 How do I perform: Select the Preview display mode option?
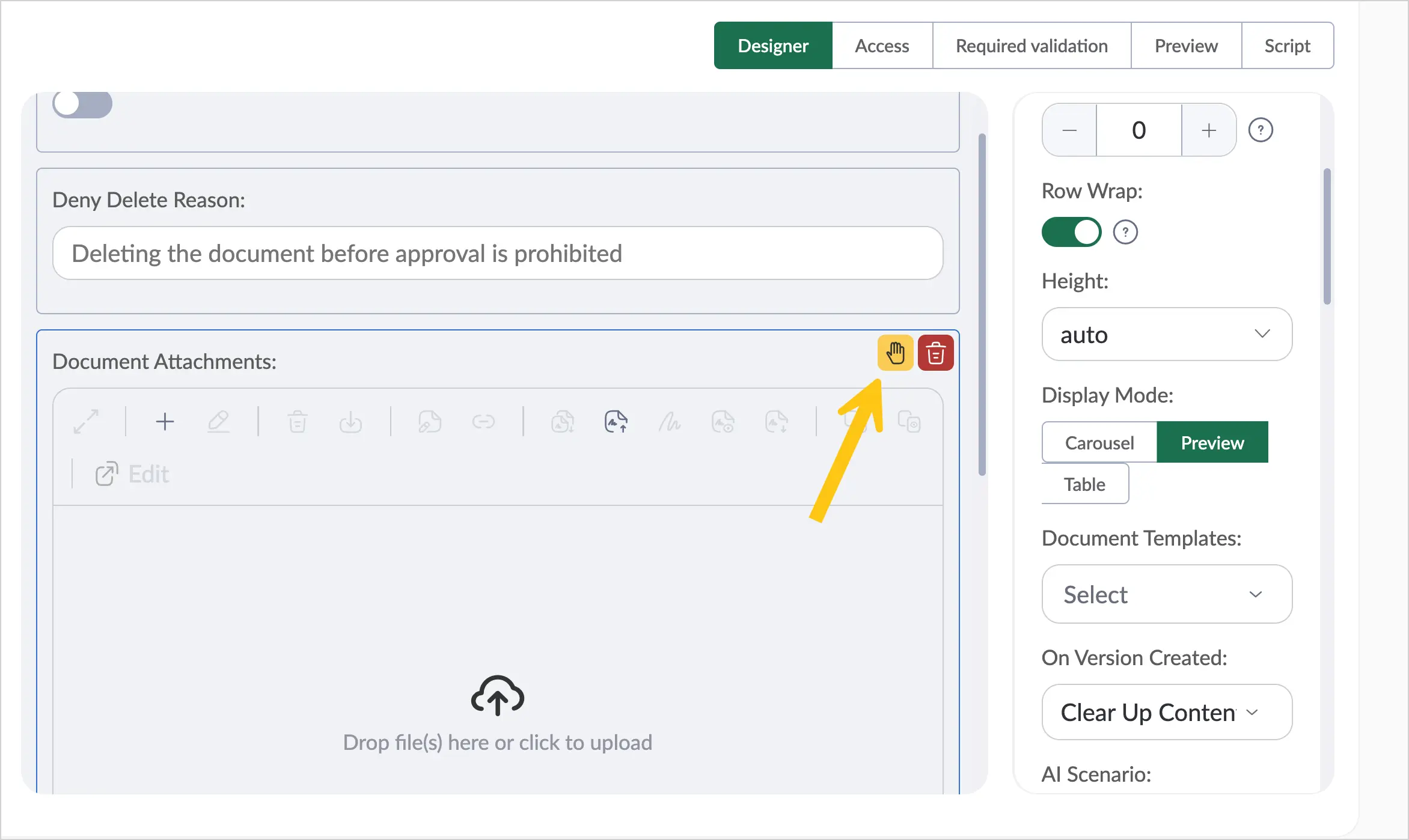point(1212,442)
